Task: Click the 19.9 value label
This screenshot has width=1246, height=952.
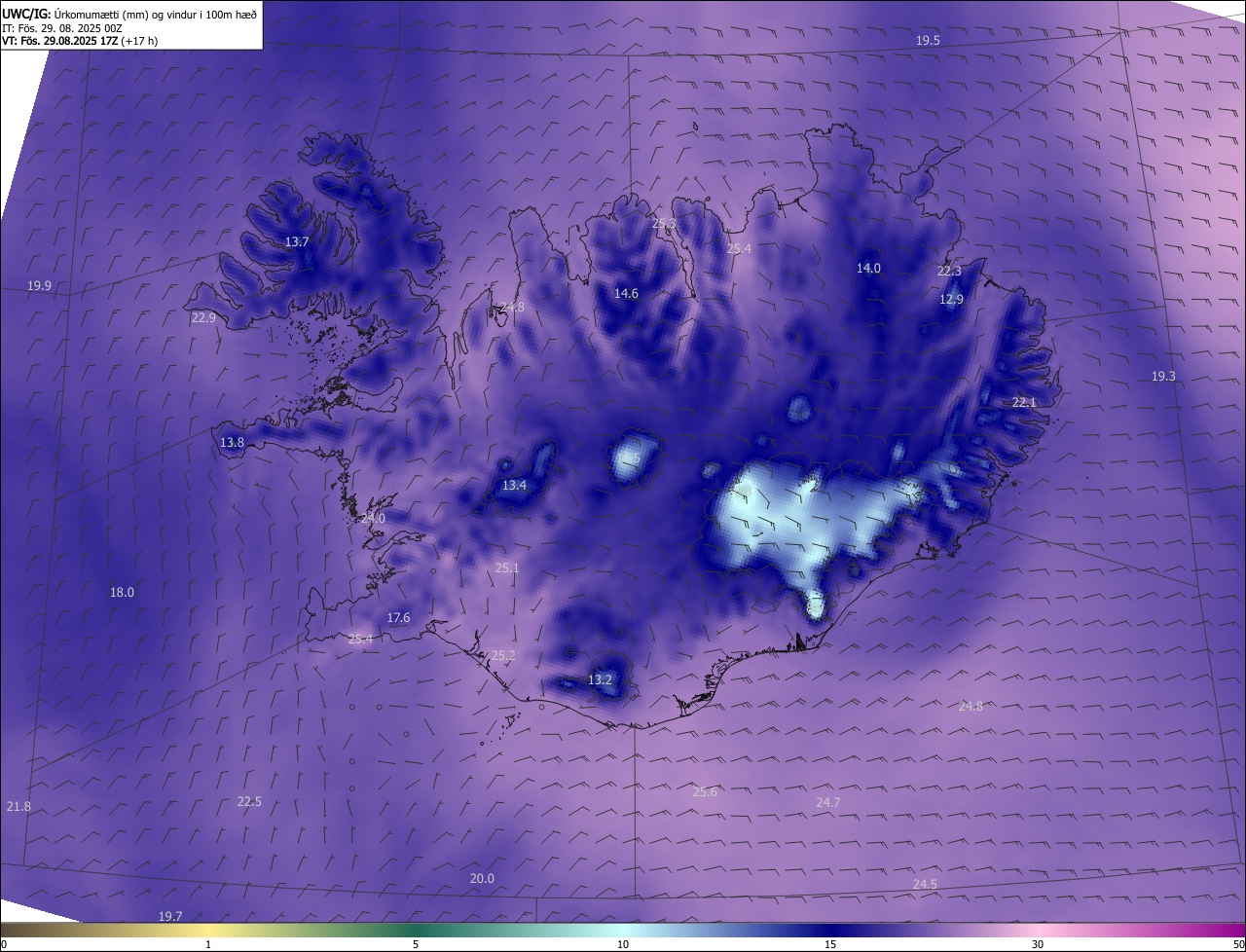Action: (39, 285)
